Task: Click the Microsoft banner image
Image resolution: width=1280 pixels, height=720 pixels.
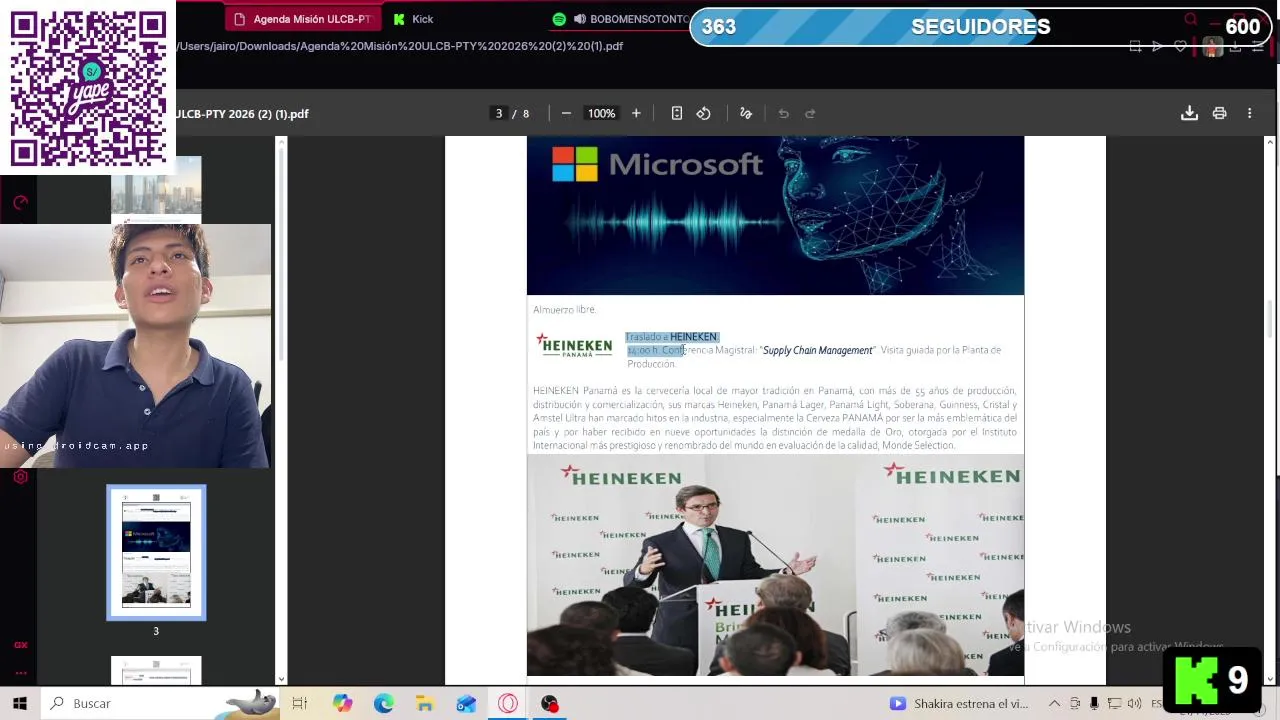Action: (775, 216)
